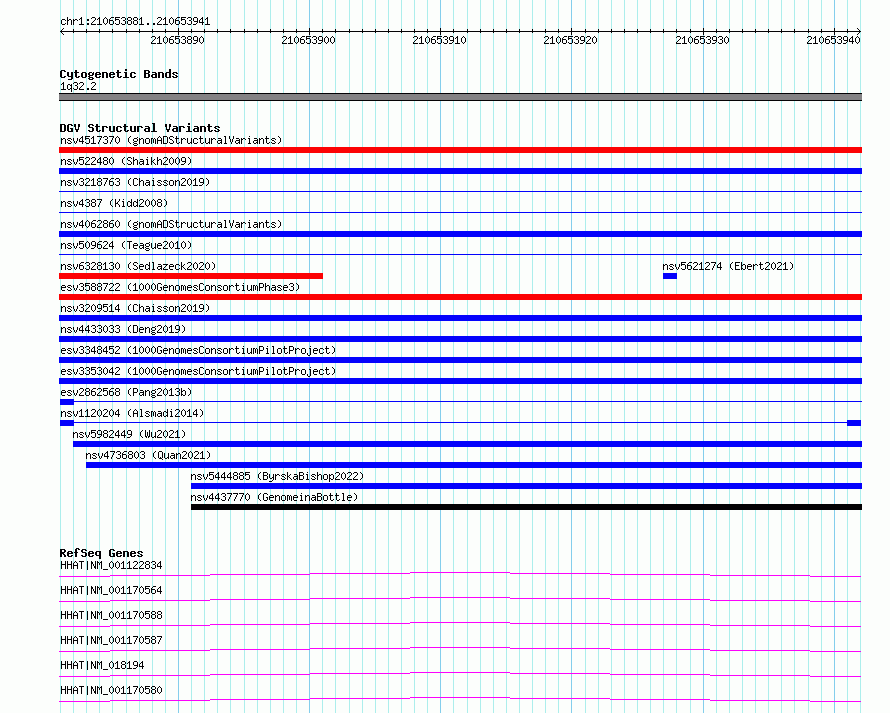This screenshot has height=713, width=890.
Task: Open the nsv1120204 (Alsmadi2014) variant
Action: coord(132,413)
